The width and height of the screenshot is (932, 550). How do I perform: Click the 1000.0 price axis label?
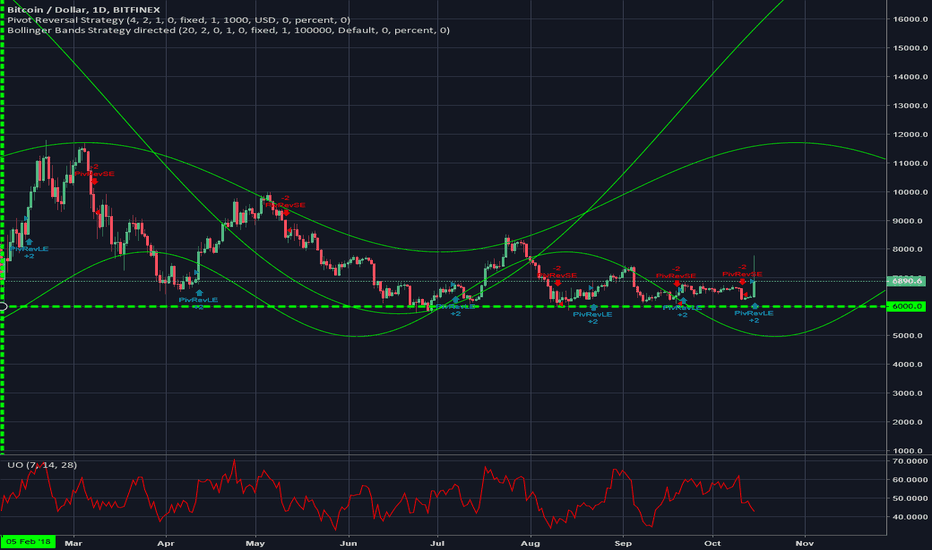click(910, 451)
